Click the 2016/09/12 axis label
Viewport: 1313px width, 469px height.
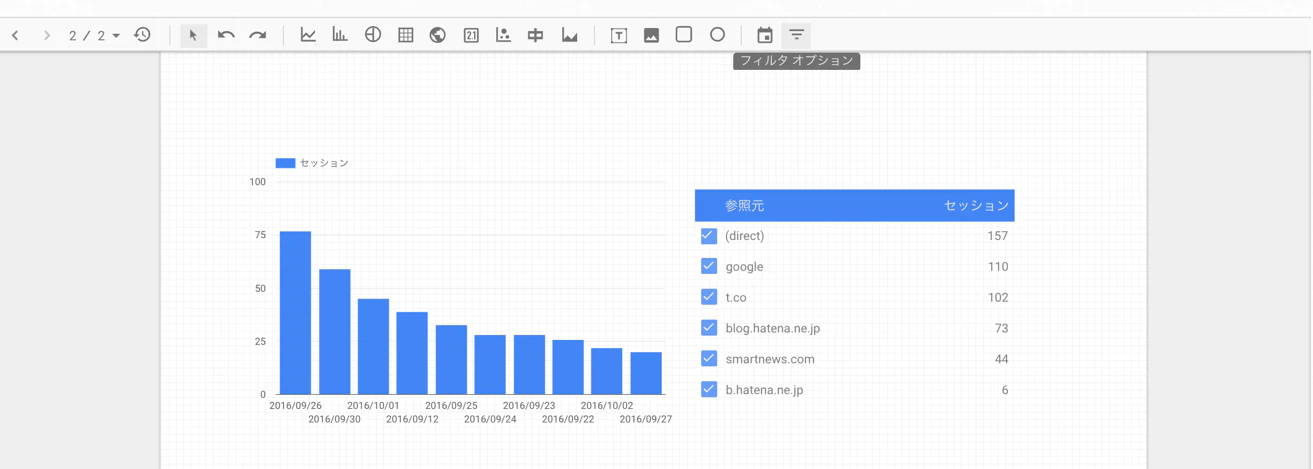412,419
